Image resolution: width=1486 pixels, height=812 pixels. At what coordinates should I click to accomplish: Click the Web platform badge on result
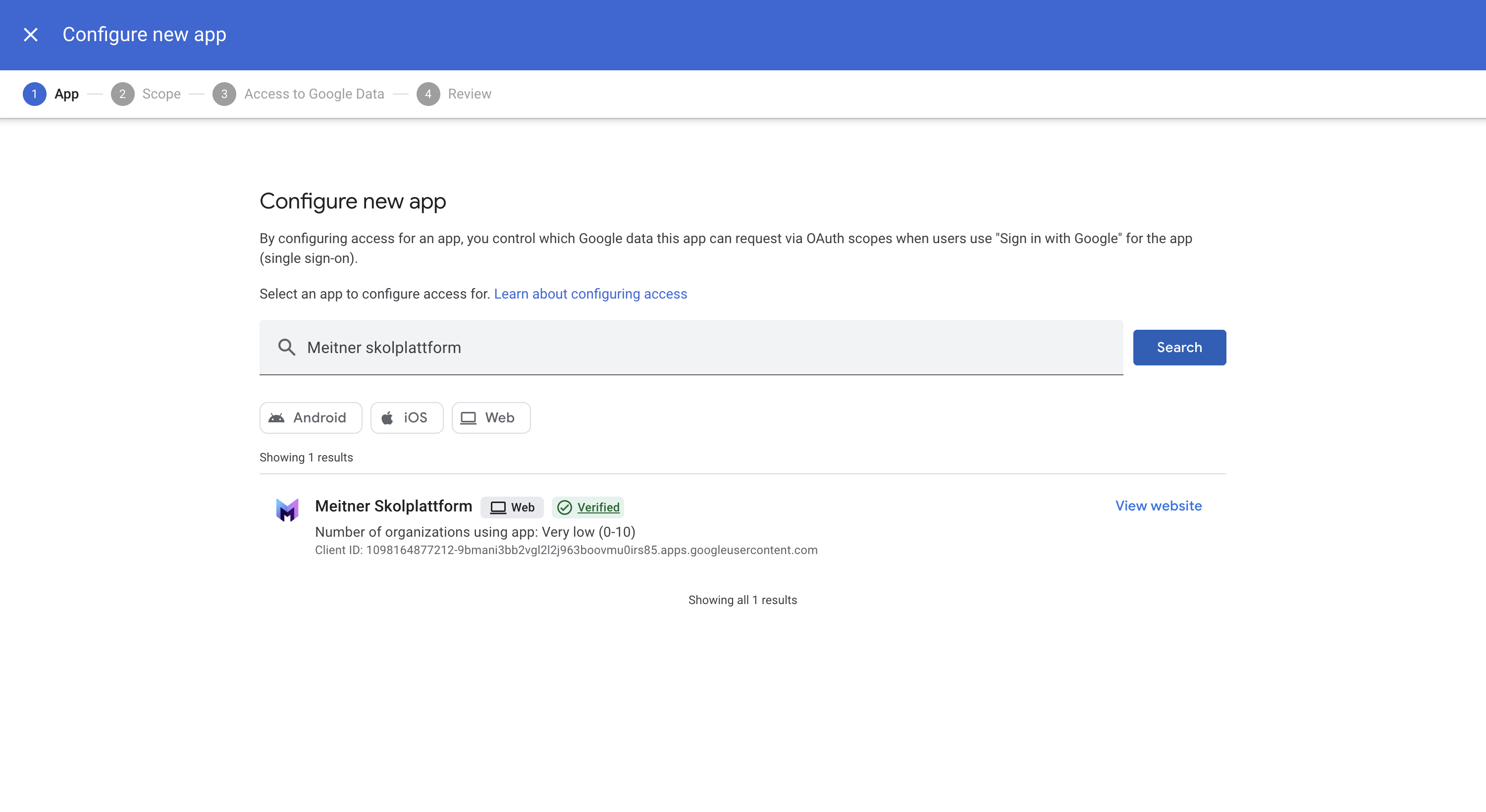pos(512,507)
